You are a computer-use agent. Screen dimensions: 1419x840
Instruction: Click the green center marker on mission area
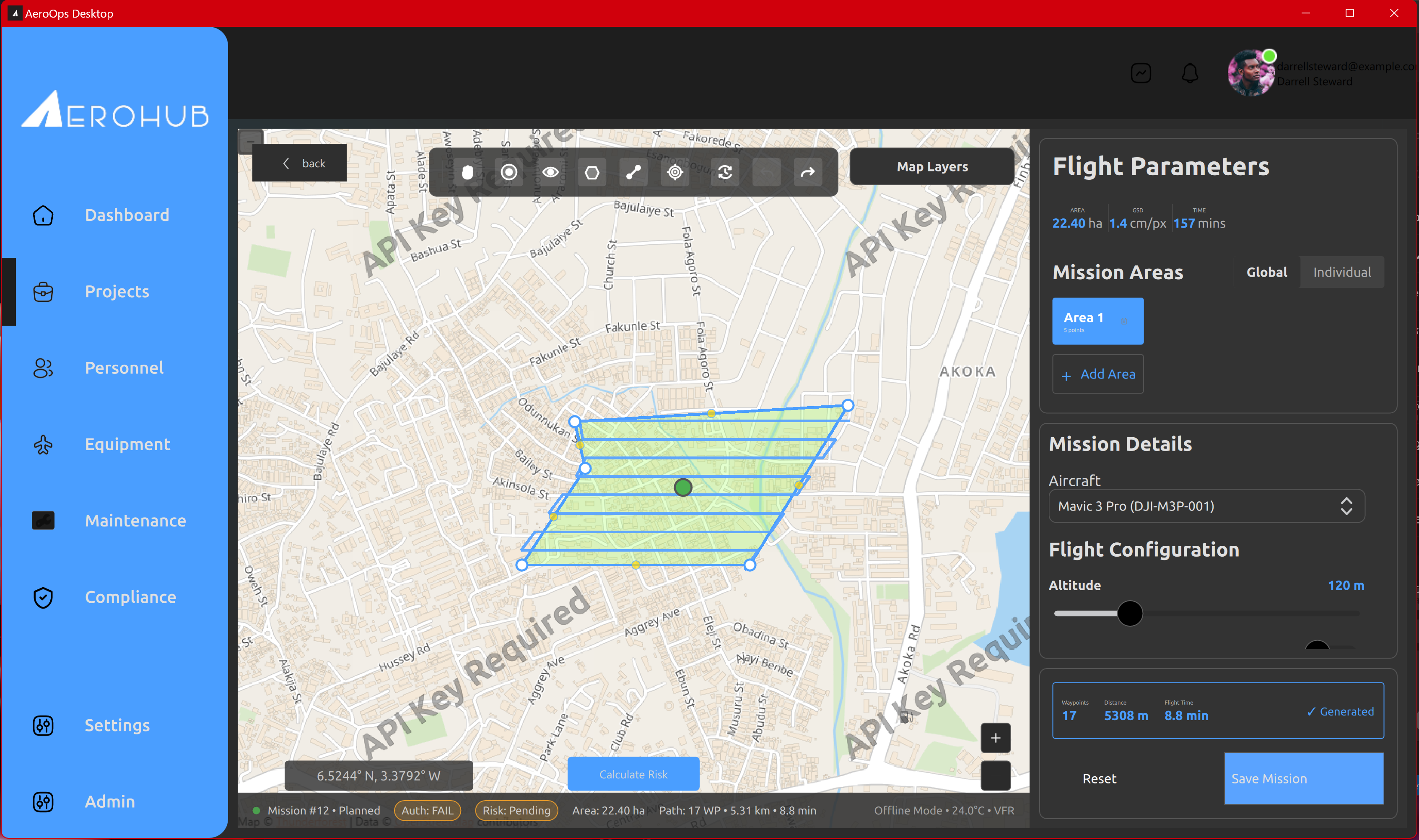(682, 487)
